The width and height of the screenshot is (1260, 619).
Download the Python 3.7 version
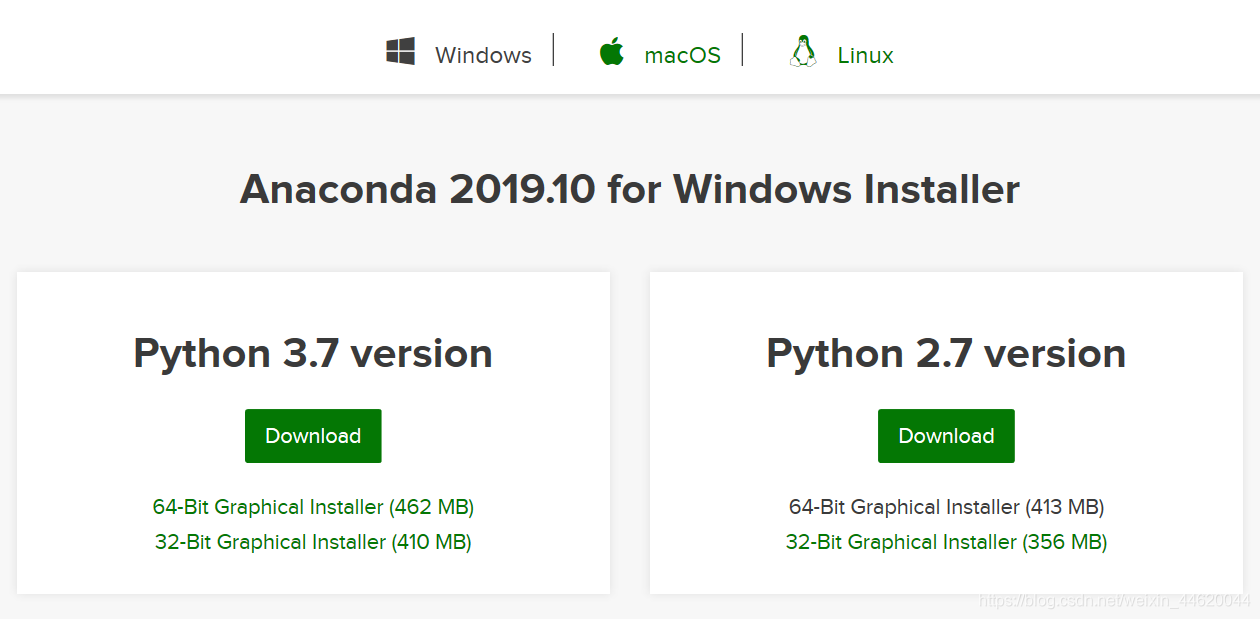[x=313, y=436]
